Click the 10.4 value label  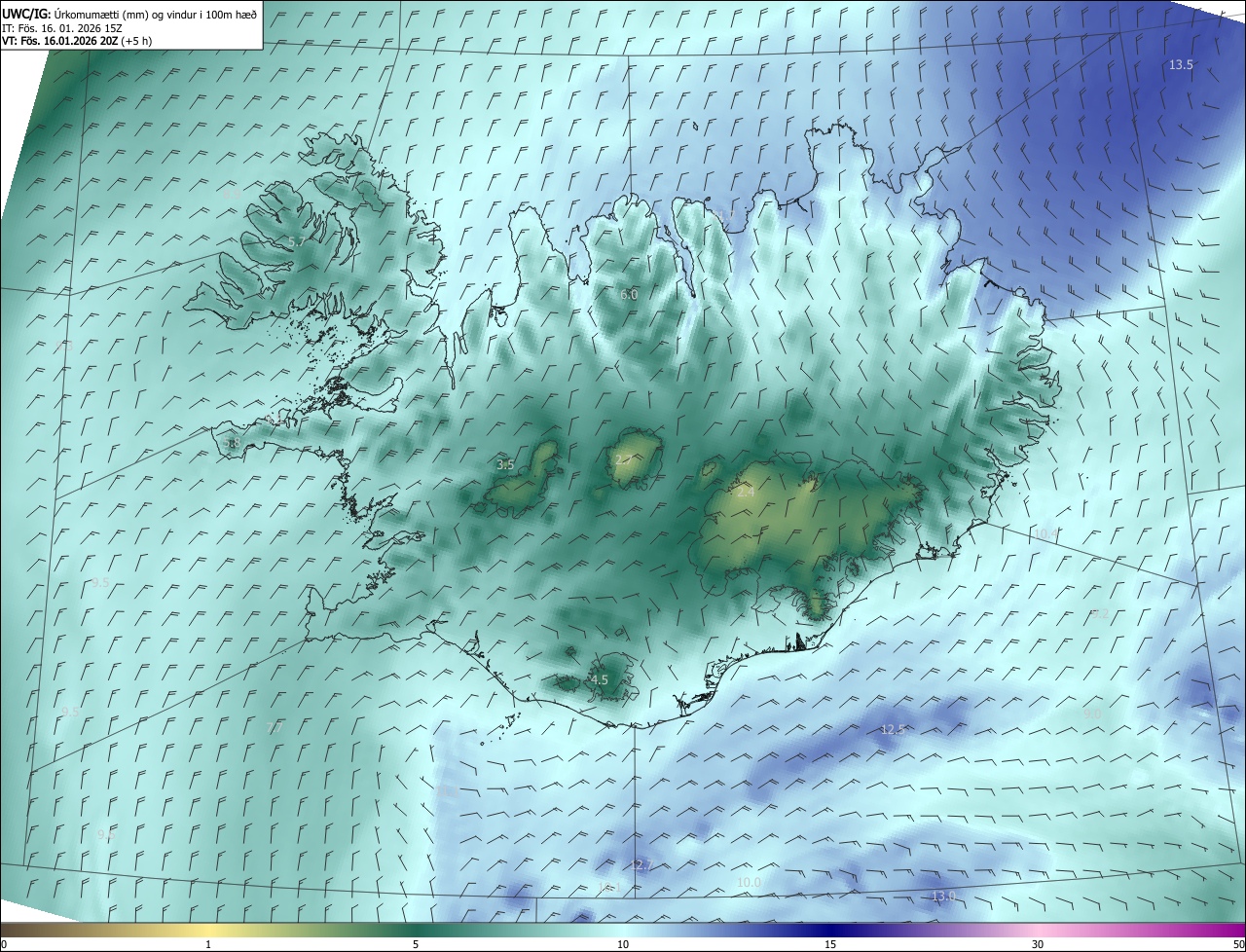point(1044,533)
